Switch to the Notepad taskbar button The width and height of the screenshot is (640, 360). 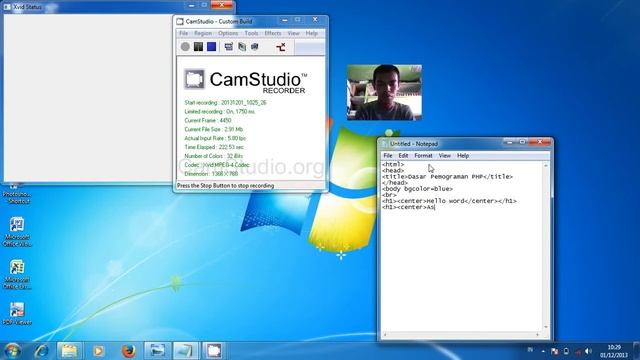[x=186, y=351]
